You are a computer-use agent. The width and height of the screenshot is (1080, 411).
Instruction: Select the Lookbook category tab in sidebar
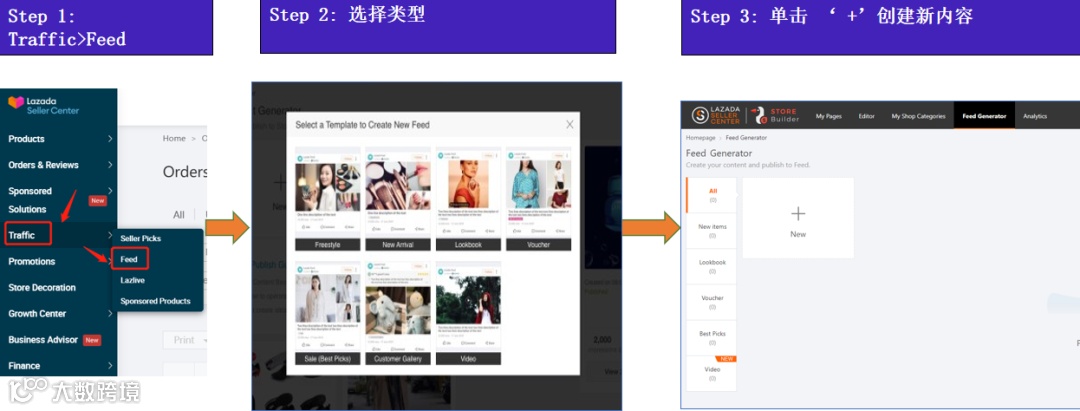click(x=712, y=266)
